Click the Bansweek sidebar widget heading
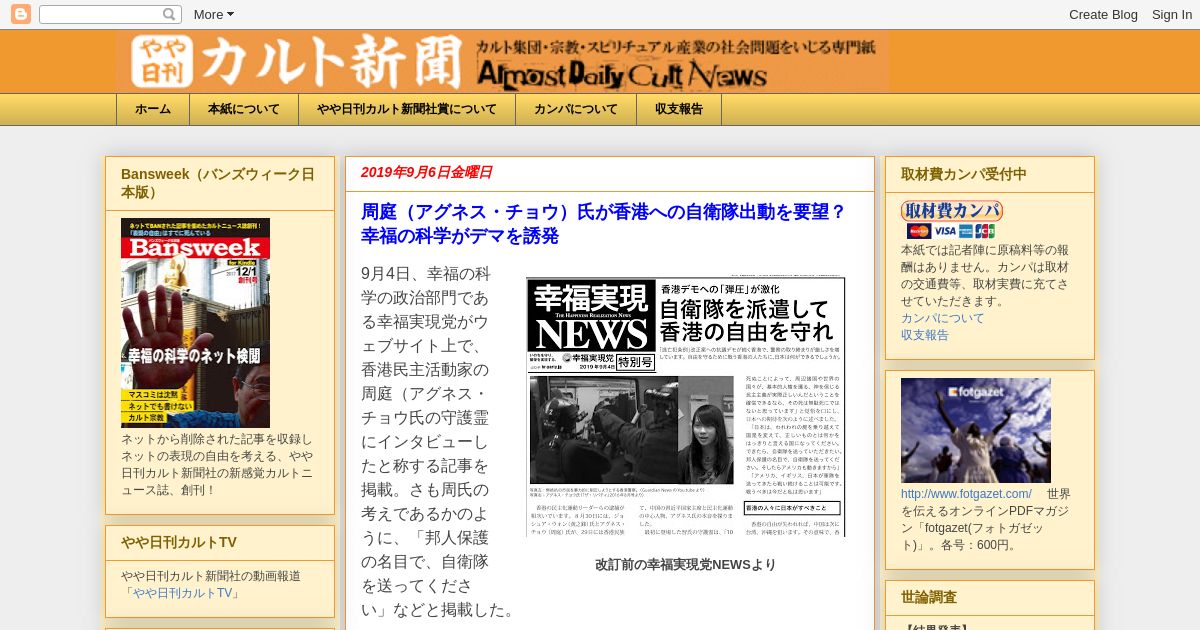The width and height of the screenshot is (1200, 630). (x=218, y=183)
